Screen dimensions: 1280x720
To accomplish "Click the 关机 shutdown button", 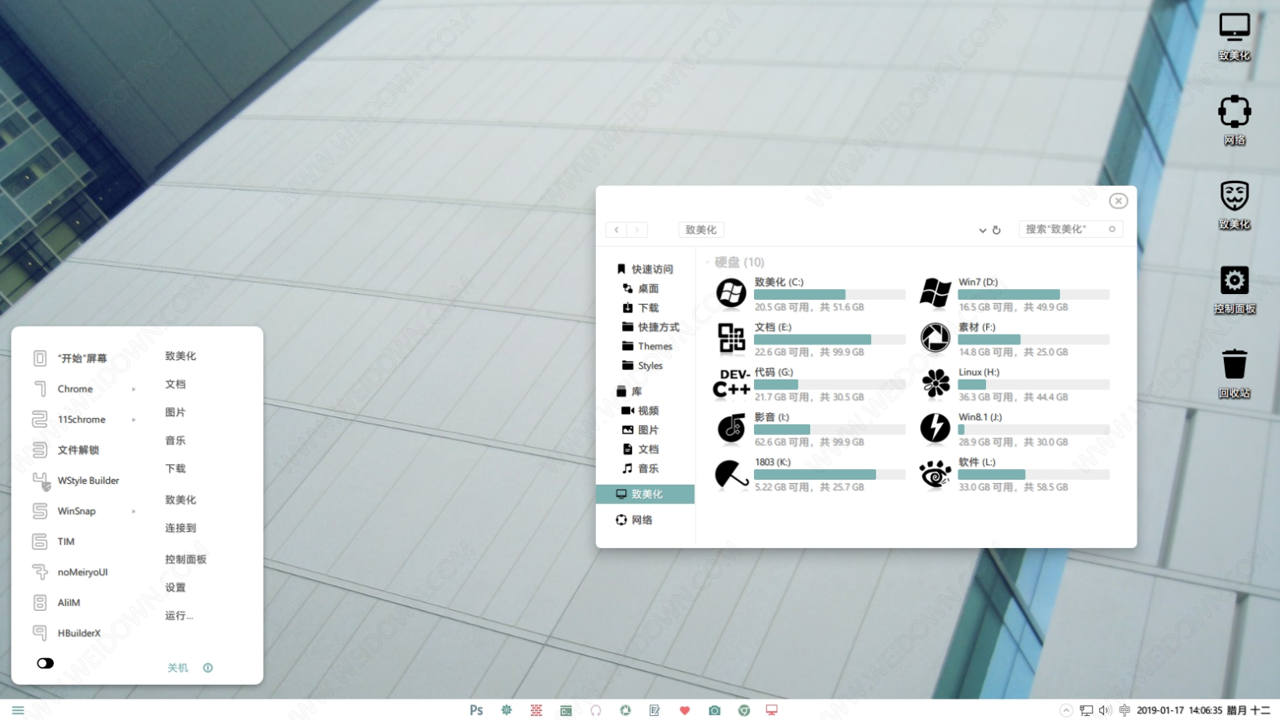I will point(178,668).
